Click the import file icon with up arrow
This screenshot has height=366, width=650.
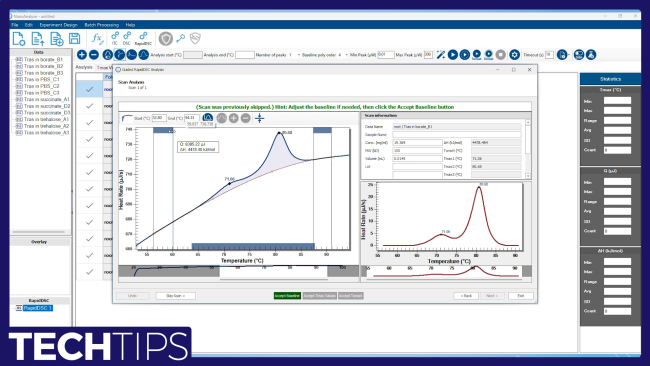coord(38,39)
